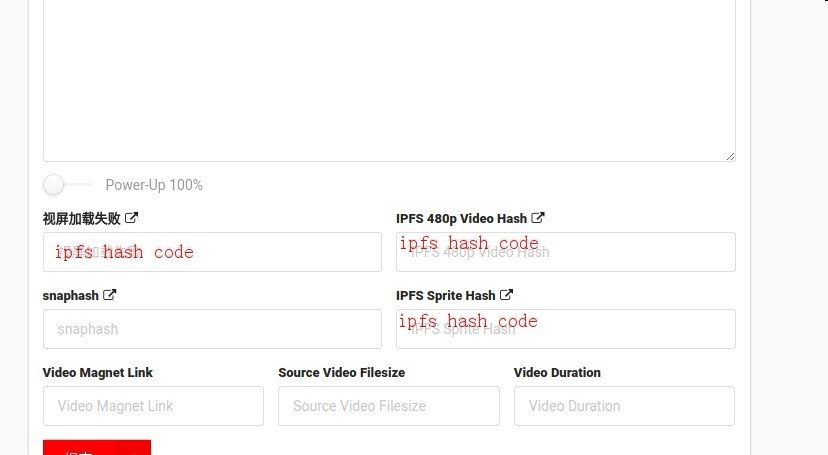Click the snaphash external link icon
Viewport: 828px width, 455px height.
(x=109, y=295)
